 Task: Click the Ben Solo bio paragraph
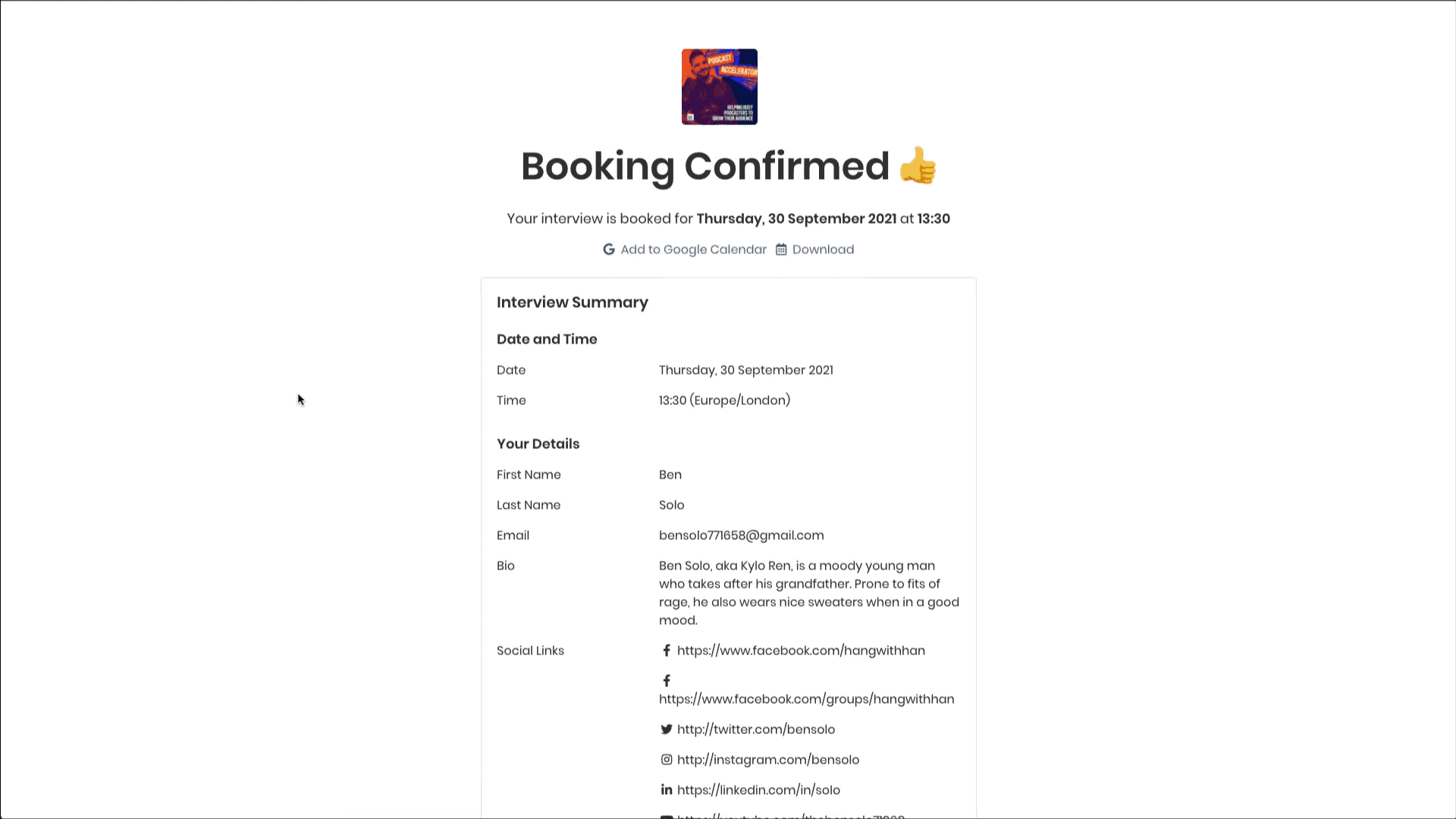click(x=808, y=593)
